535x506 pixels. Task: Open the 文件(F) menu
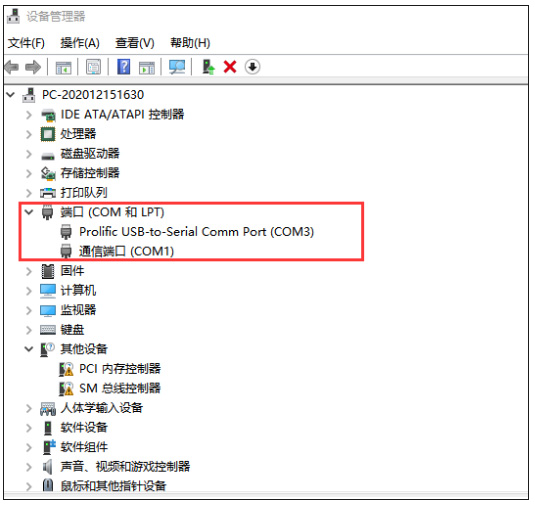pos(26,43)
